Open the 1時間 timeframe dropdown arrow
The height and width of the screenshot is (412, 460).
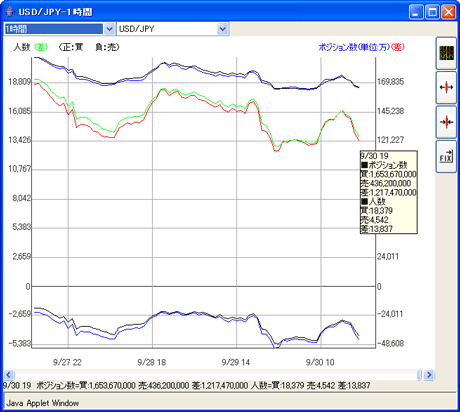point(109,29)
